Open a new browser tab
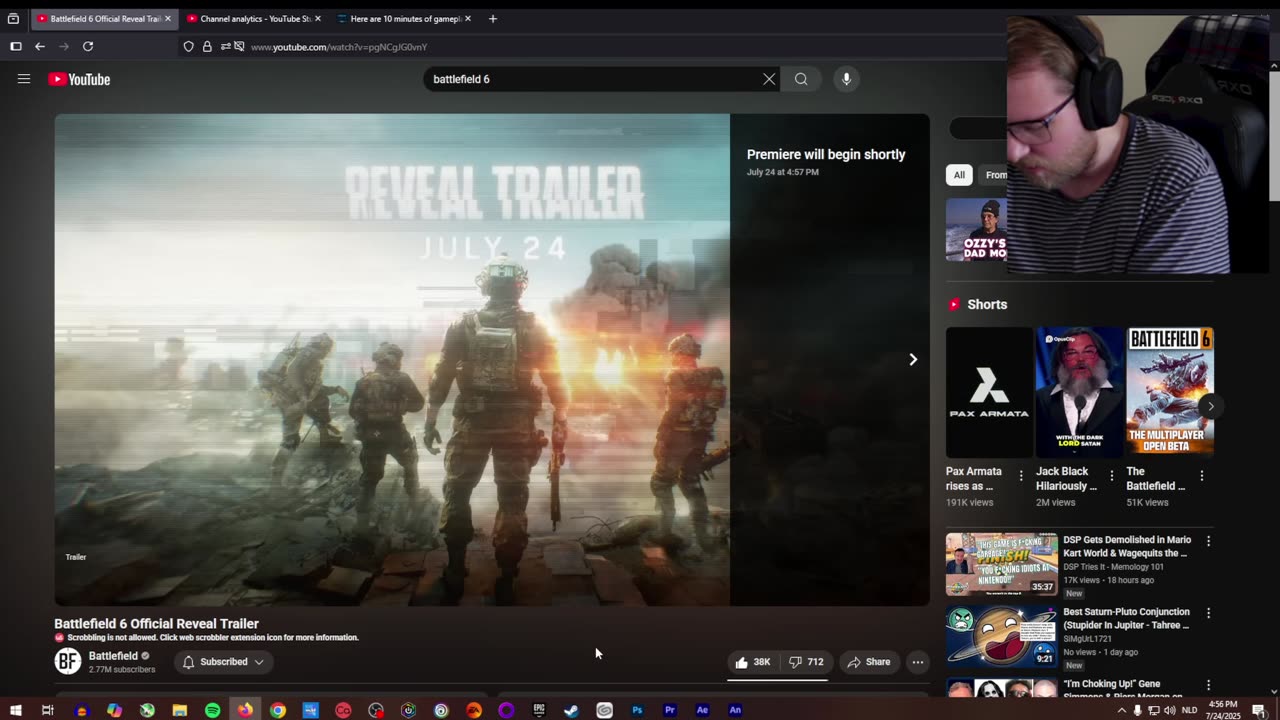1280x720 pixels. [492, 18]
